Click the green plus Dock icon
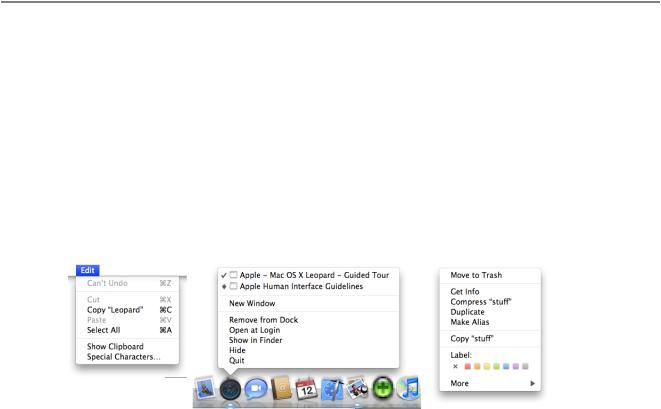Screen dimensions: 661x409 (x=383, y=388)
